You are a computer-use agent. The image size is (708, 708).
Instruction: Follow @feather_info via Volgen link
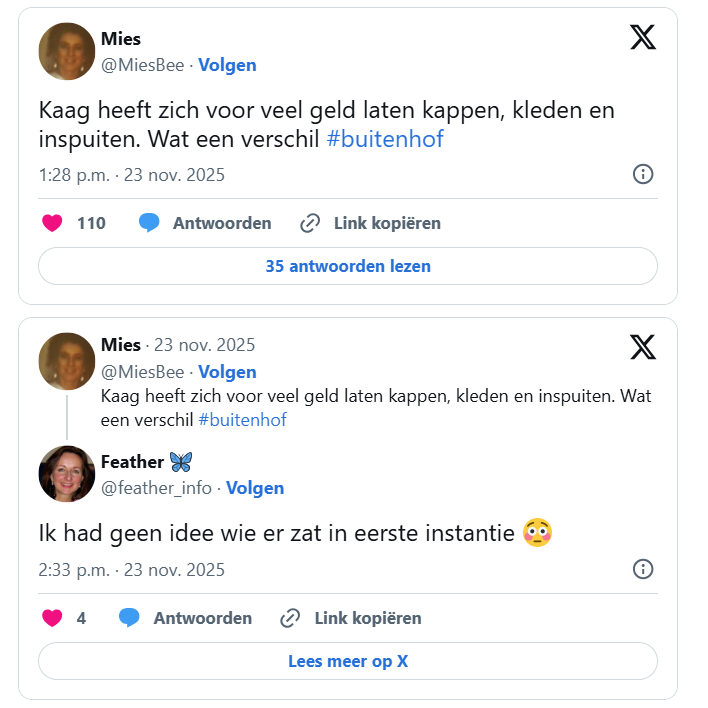click(255, 488)
